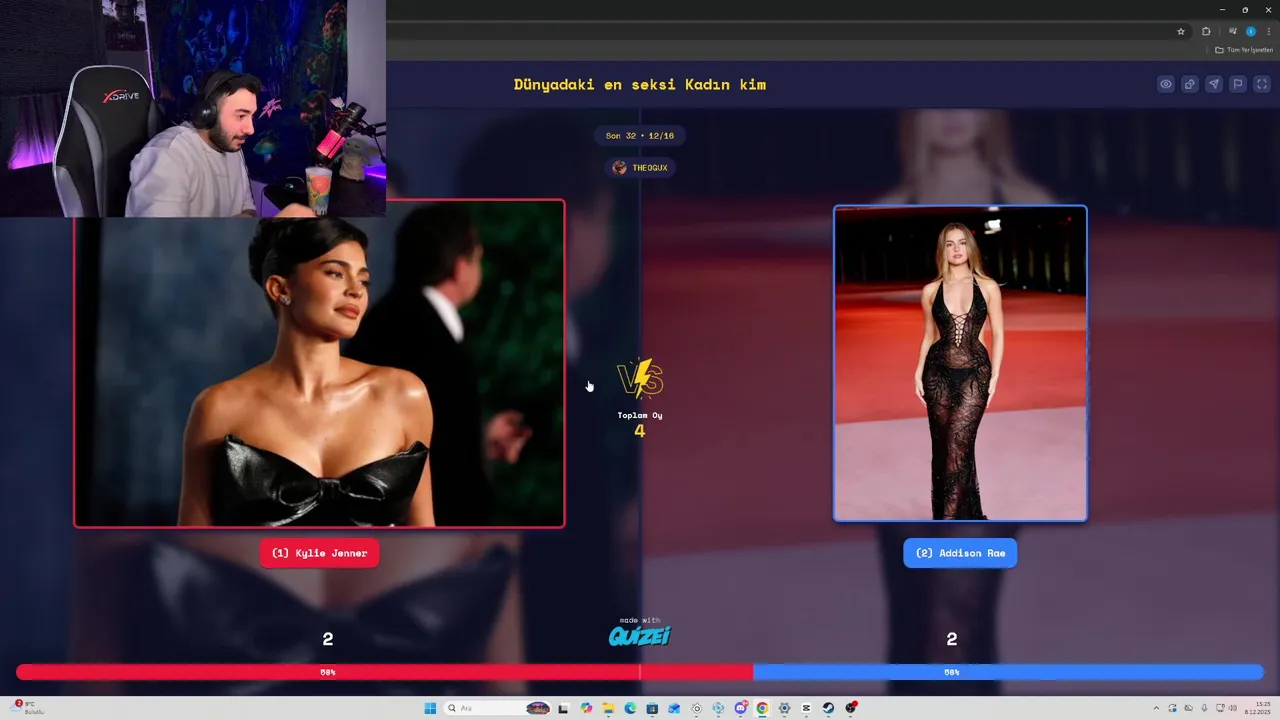Click the flag report icon
This screenshot has height=720, width=1280.
[x=1238, y=84]
